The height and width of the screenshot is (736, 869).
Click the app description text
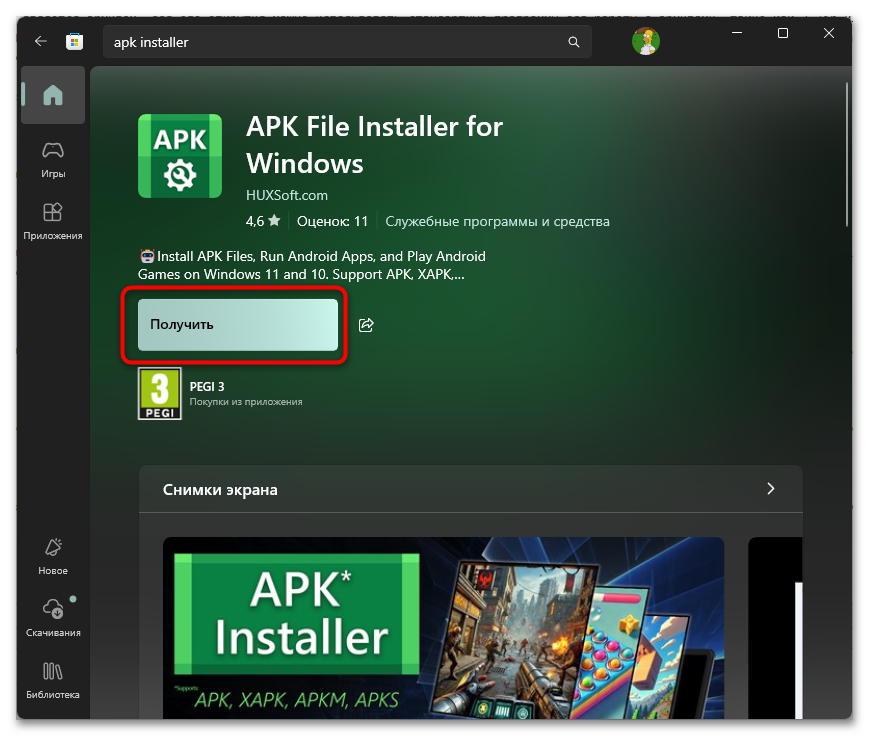[x=311, y=265]
